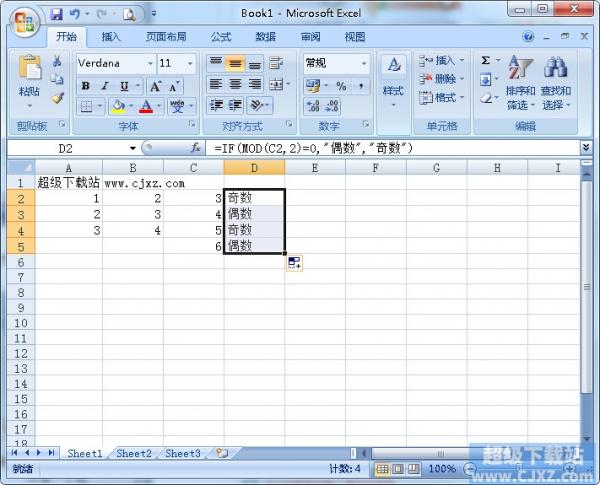Viewport: 600px width, 485px height.
Task: Toggle bottom vertical alignment
Action: coord(255,63)
